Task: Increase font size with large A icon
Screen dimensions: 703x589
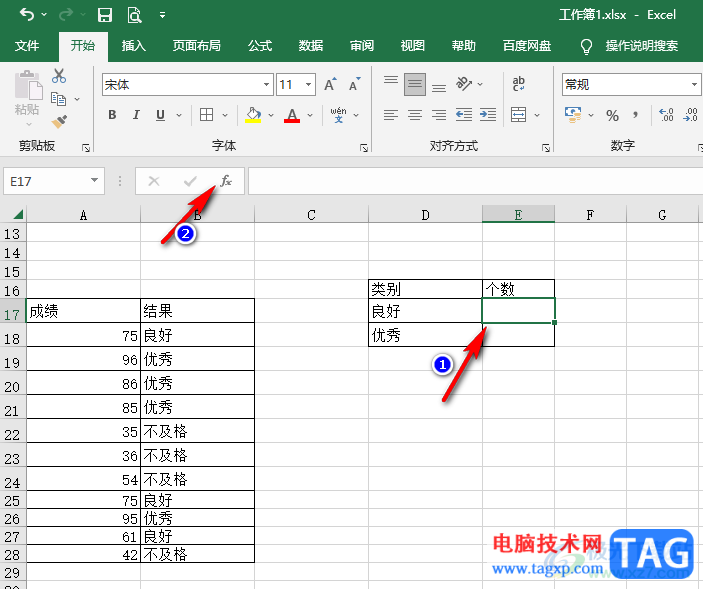Action: (x=330, y=84)
